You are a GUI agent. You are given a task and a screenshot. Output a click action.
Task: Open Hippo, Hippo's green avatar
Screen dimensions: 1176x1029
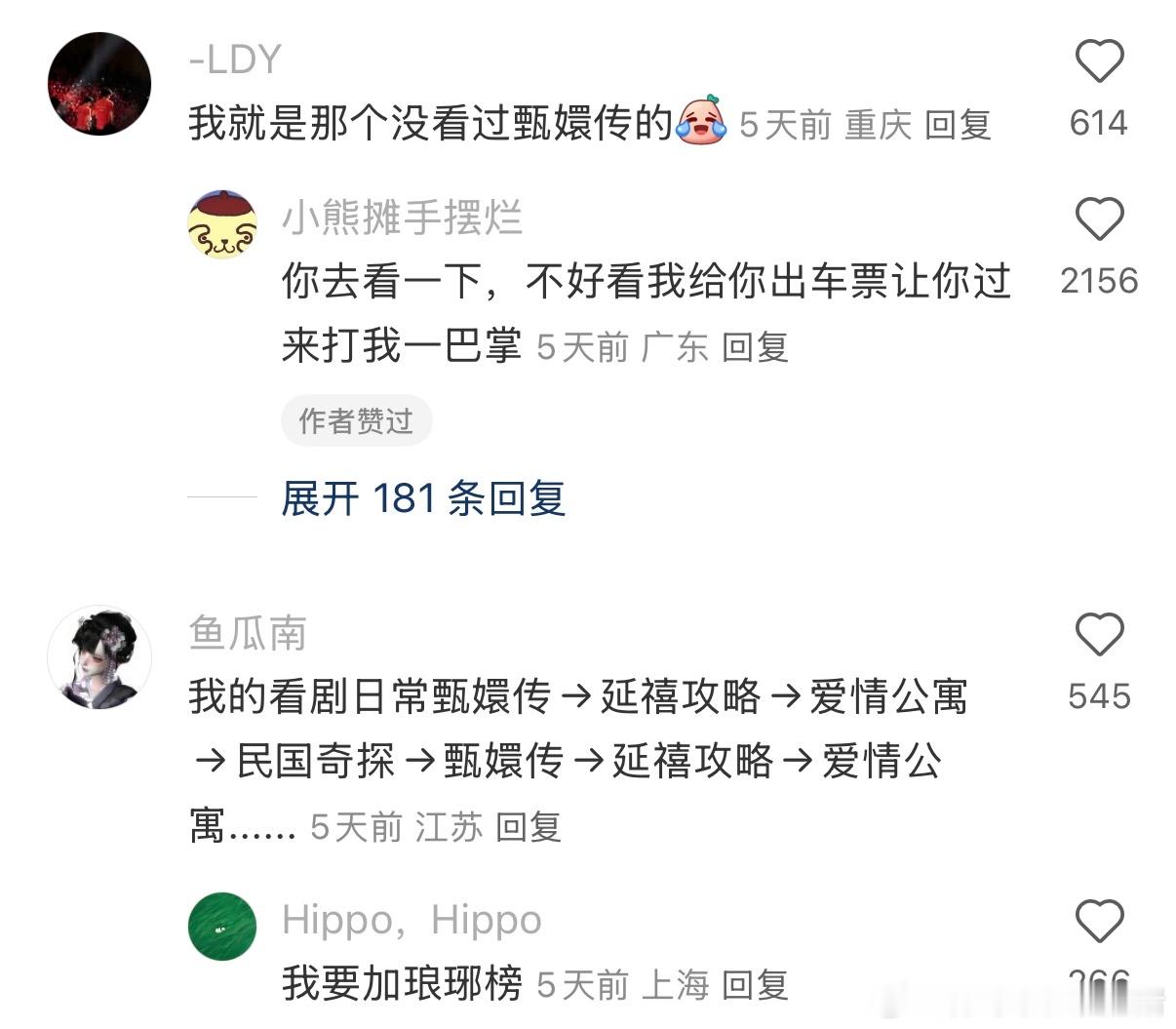pyautogui.click(x=222, y=927)
